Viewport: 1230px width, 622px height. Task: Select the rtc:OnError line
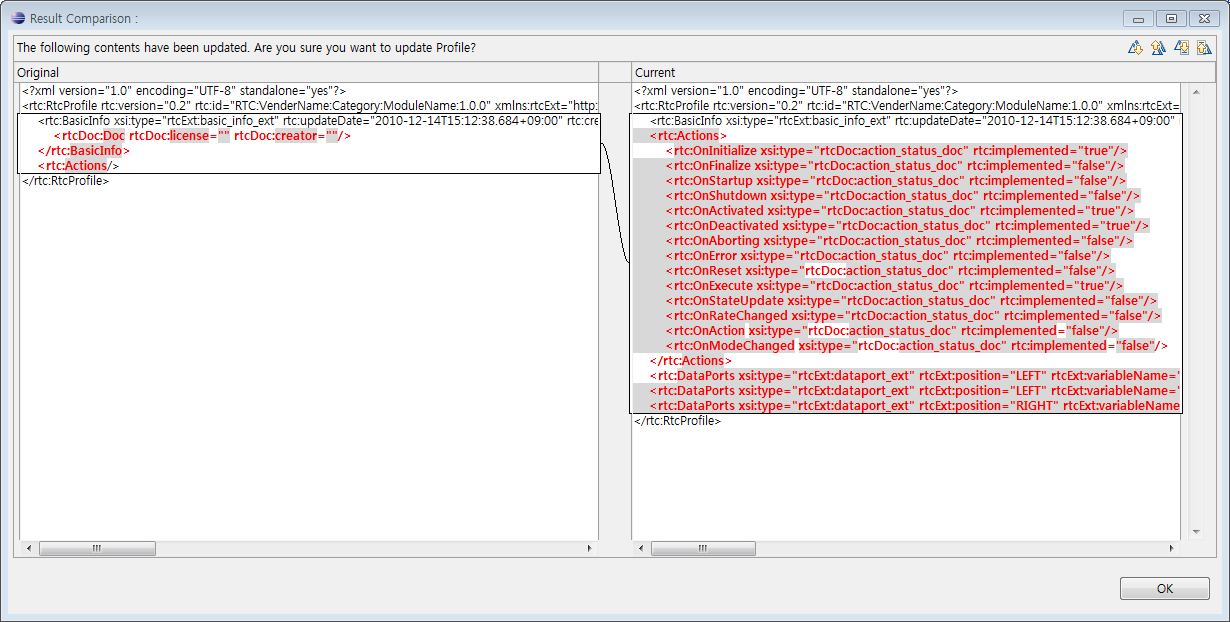click(x=888, y=256)
